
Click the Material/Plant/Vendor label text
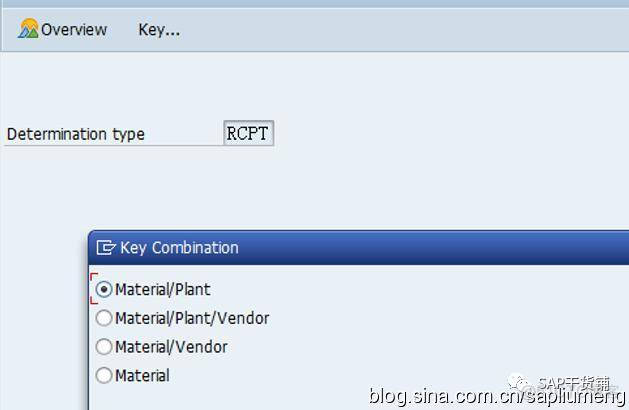(192, 319)
